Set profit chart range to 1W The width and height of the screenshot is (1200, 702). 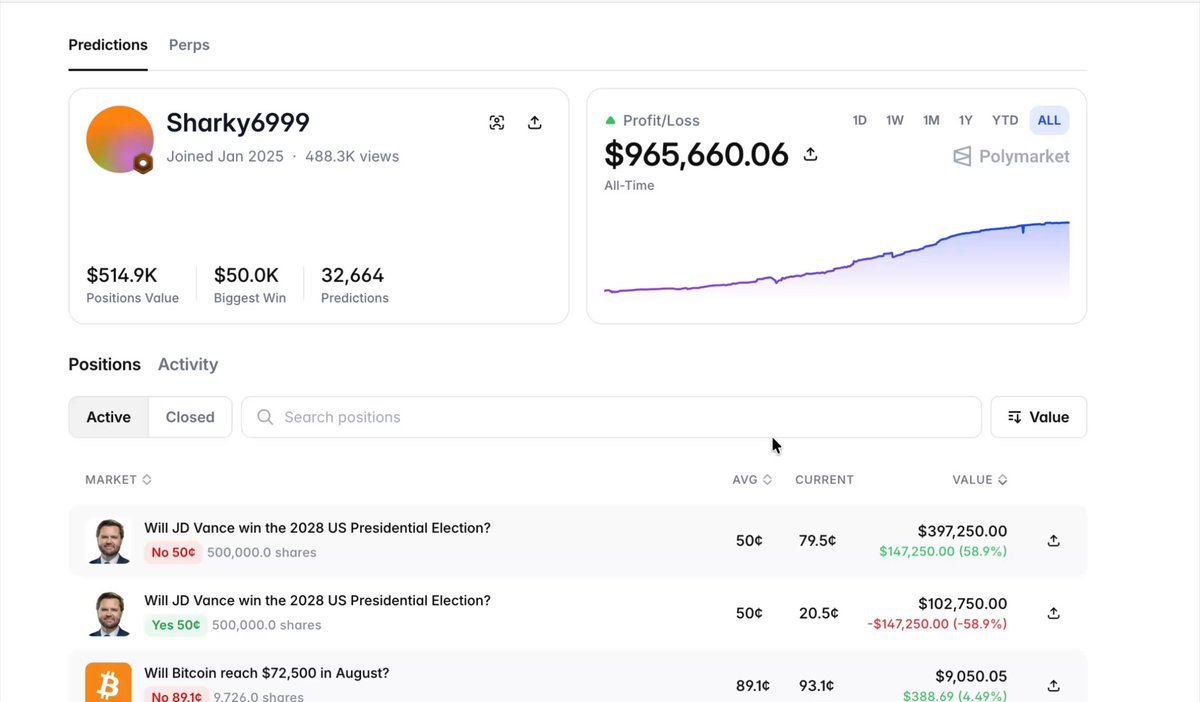(895, 120)
